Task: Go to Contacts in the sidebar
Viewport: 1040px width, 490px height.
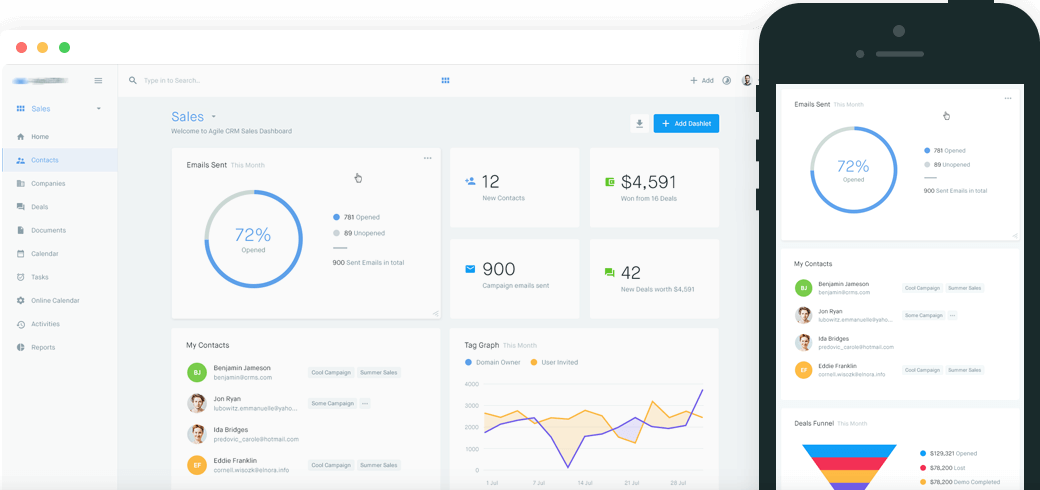Action: tap(44, 160)
